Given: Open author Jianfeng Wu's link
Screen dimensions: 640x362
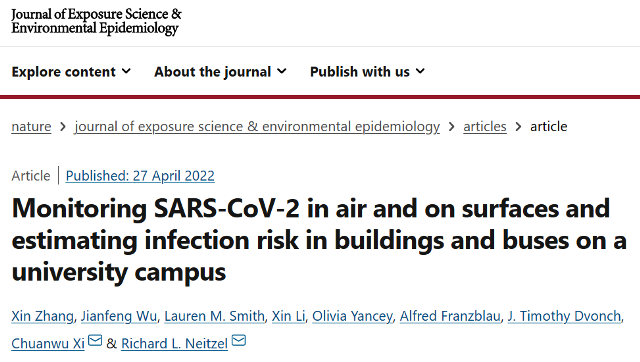Looking at the screenshot, I should (x=119, y=316).
